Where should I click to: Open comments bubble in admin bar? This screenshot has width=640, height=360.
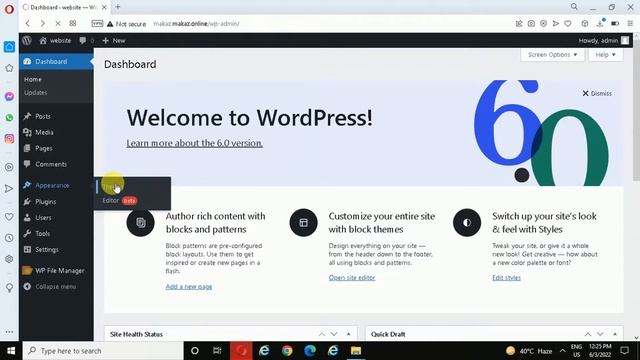tap(86, 40)
